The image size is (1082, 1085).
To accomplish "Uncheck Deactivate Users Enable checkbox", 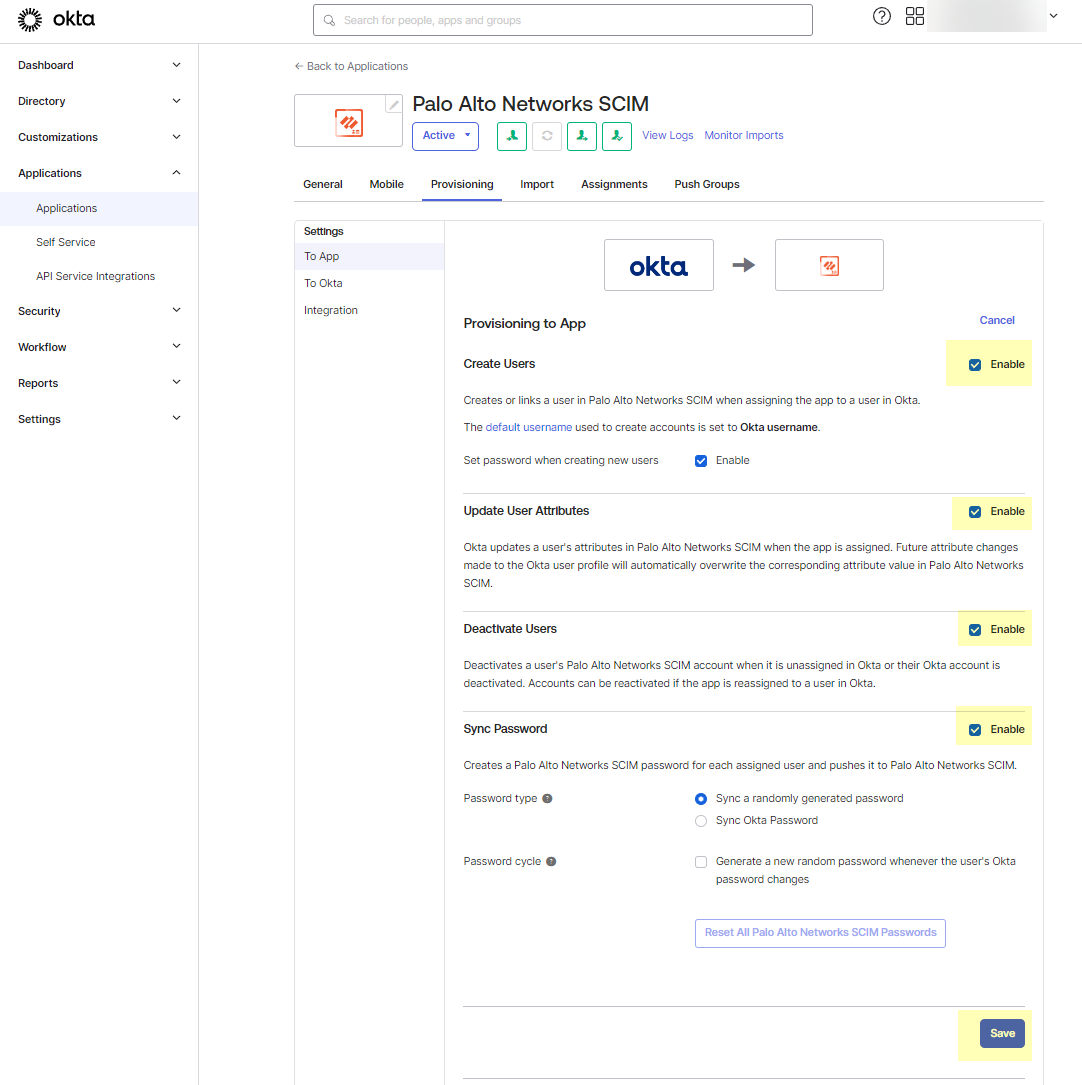I will pyautogui.click(x=975, y=630).
